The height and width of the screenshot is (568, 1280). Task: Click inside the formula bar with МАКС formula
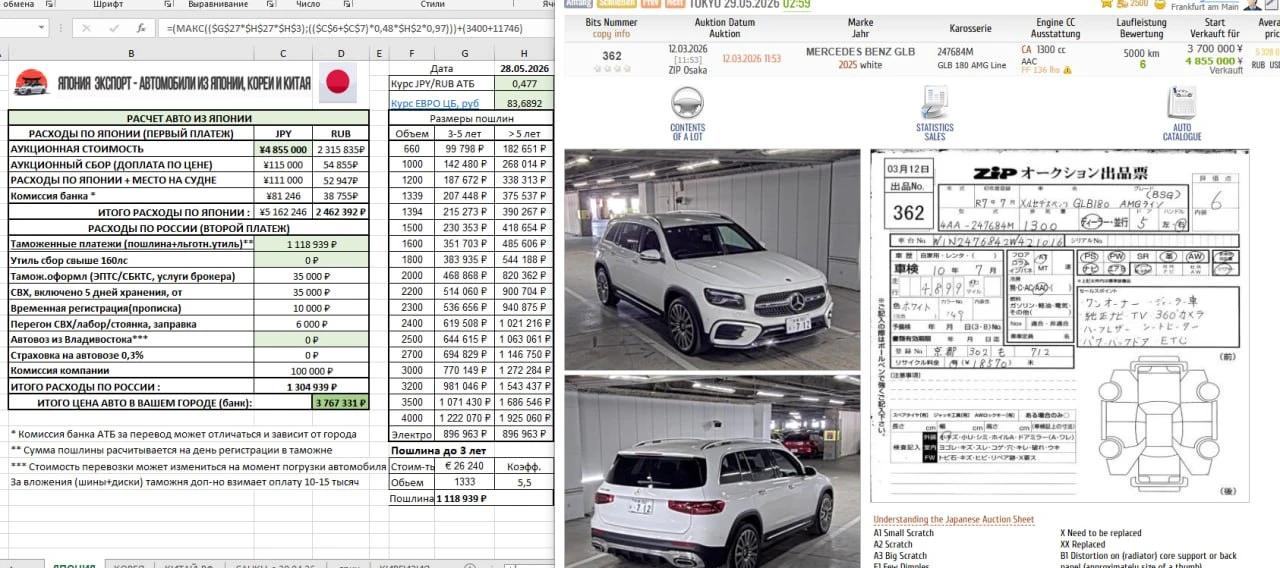tap(355, 28)
